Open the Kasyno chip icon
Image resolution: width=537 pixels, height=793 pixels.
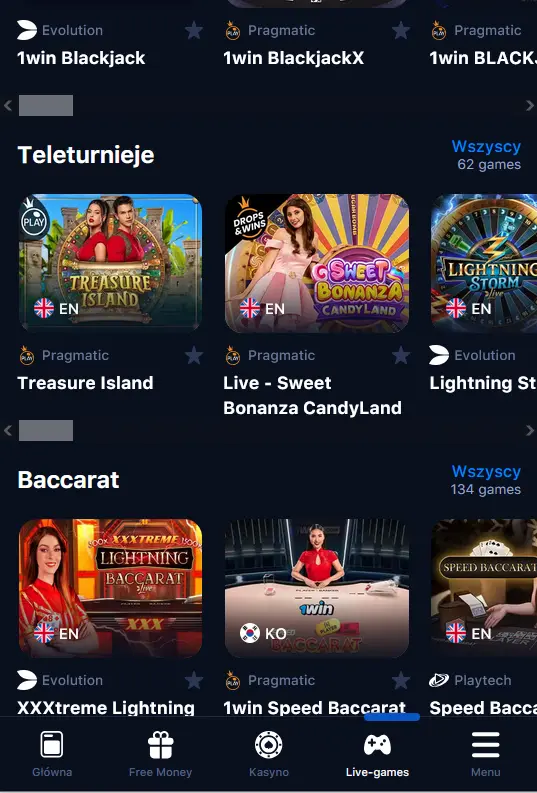(268, 744)
